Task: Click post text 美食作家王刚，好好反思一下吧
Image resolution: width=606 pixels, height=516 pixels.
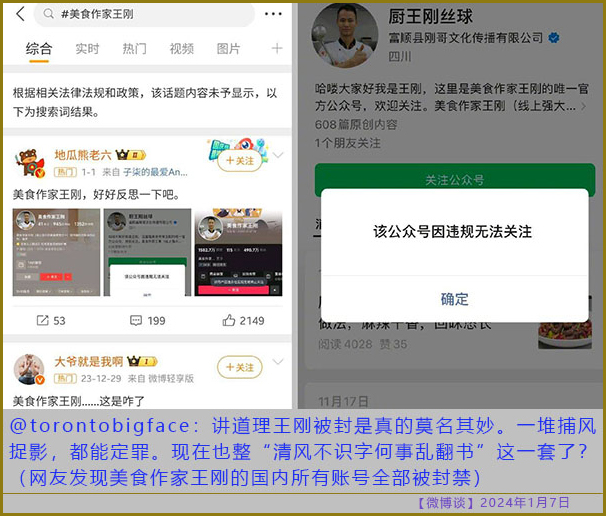Action: [x=96, y=194]
